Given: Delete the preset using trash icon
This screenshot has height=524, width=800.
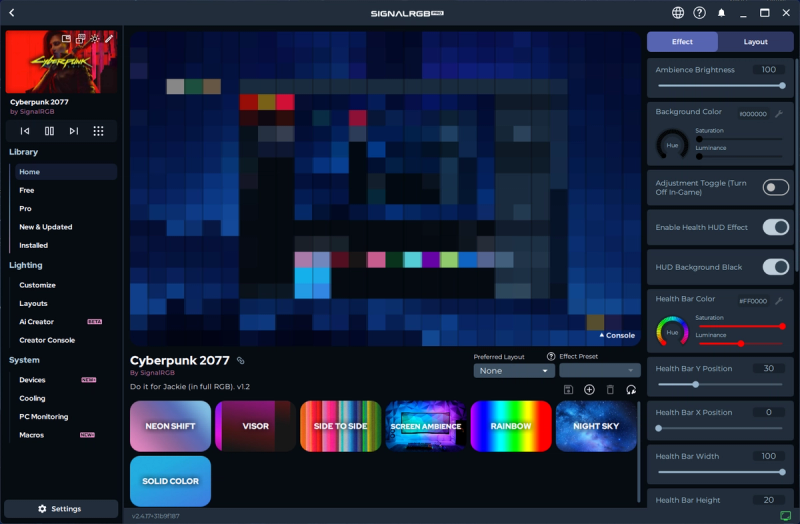Looking at the screenshot, I should tap(610, 389).
